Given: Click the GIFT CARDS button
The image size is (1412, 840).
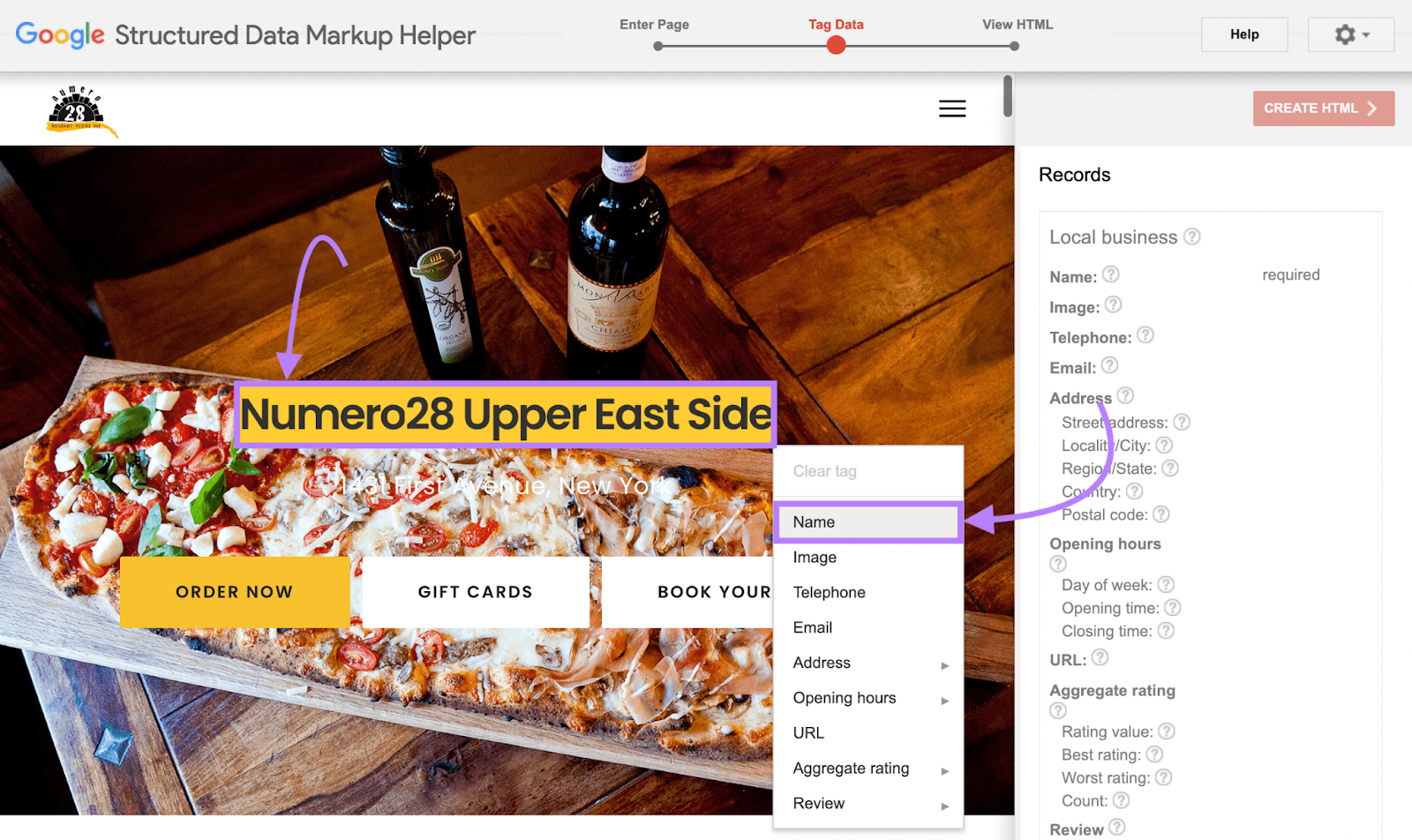Looking at the screenshot, I should [476, 592].
